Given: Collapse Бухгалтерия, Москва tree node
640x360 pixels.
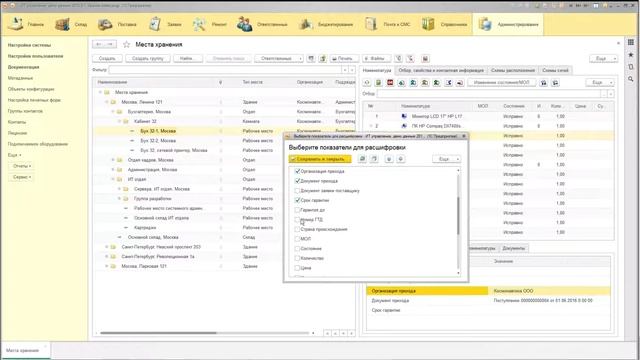Looking at the screenshot, I should tap(113, 111).
